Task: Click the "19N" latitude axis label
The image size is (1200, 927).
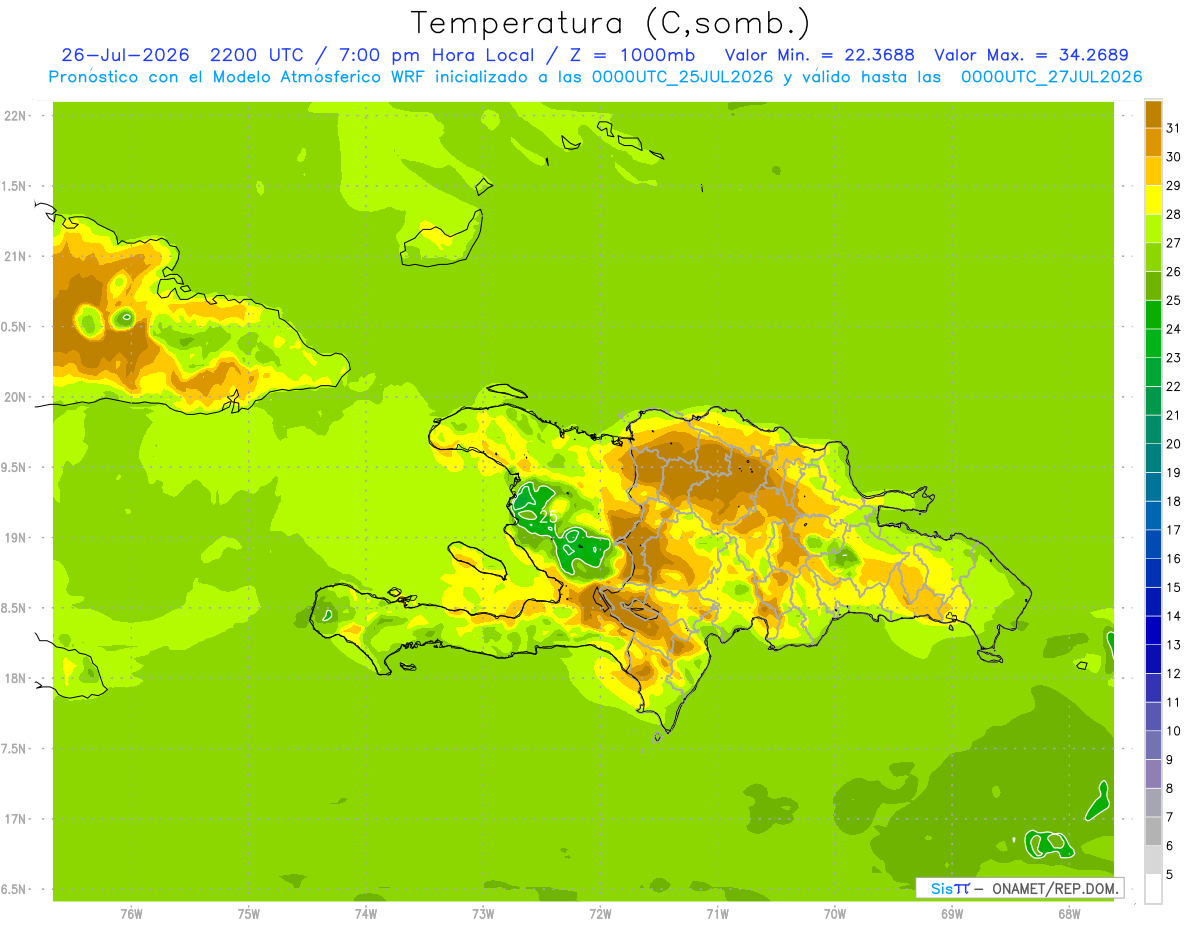Action: click(x=16, y=537)
